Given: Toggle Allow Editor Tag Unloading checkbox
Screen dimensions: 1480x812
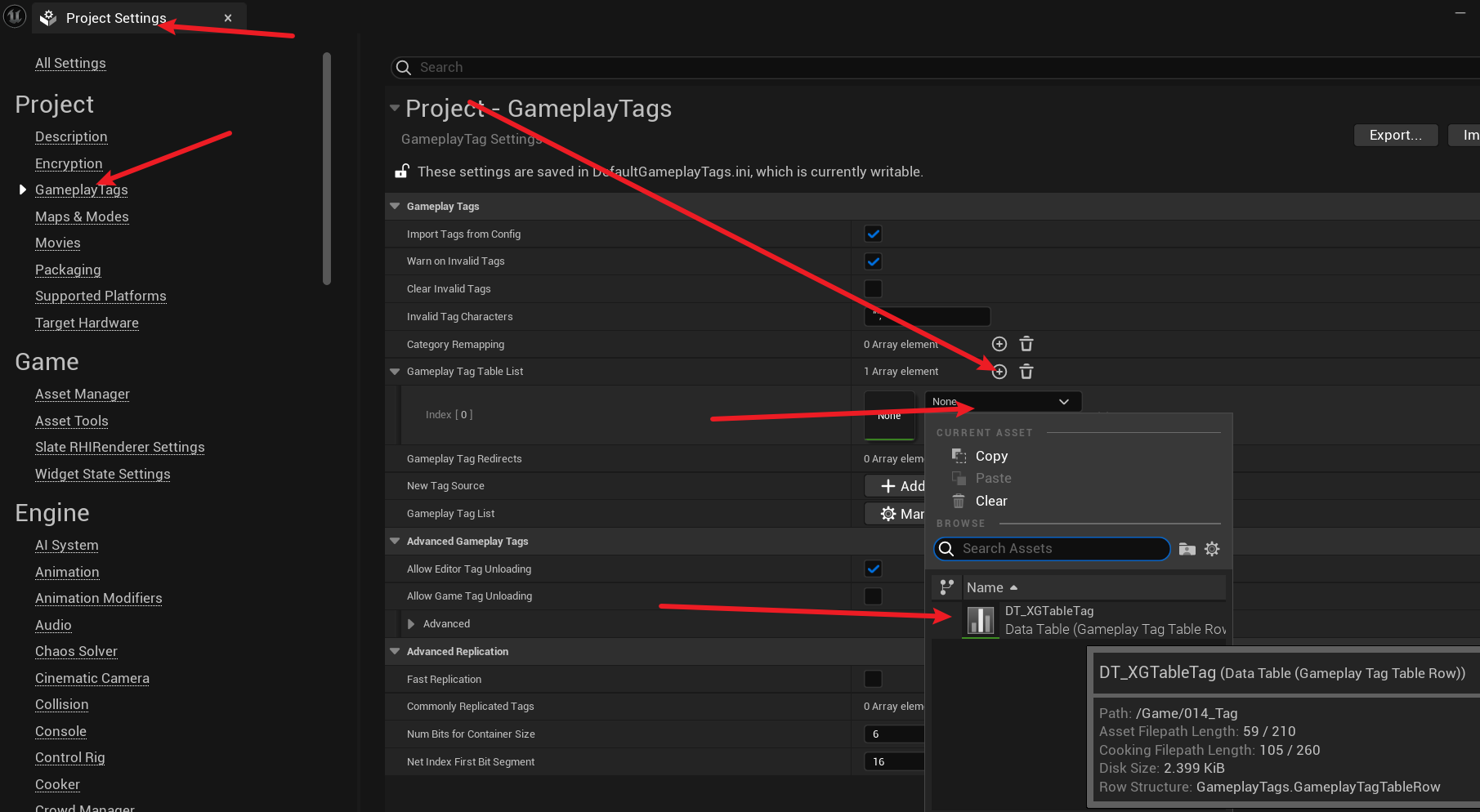Looking at the screenshot, I should [x=873, y=569].
